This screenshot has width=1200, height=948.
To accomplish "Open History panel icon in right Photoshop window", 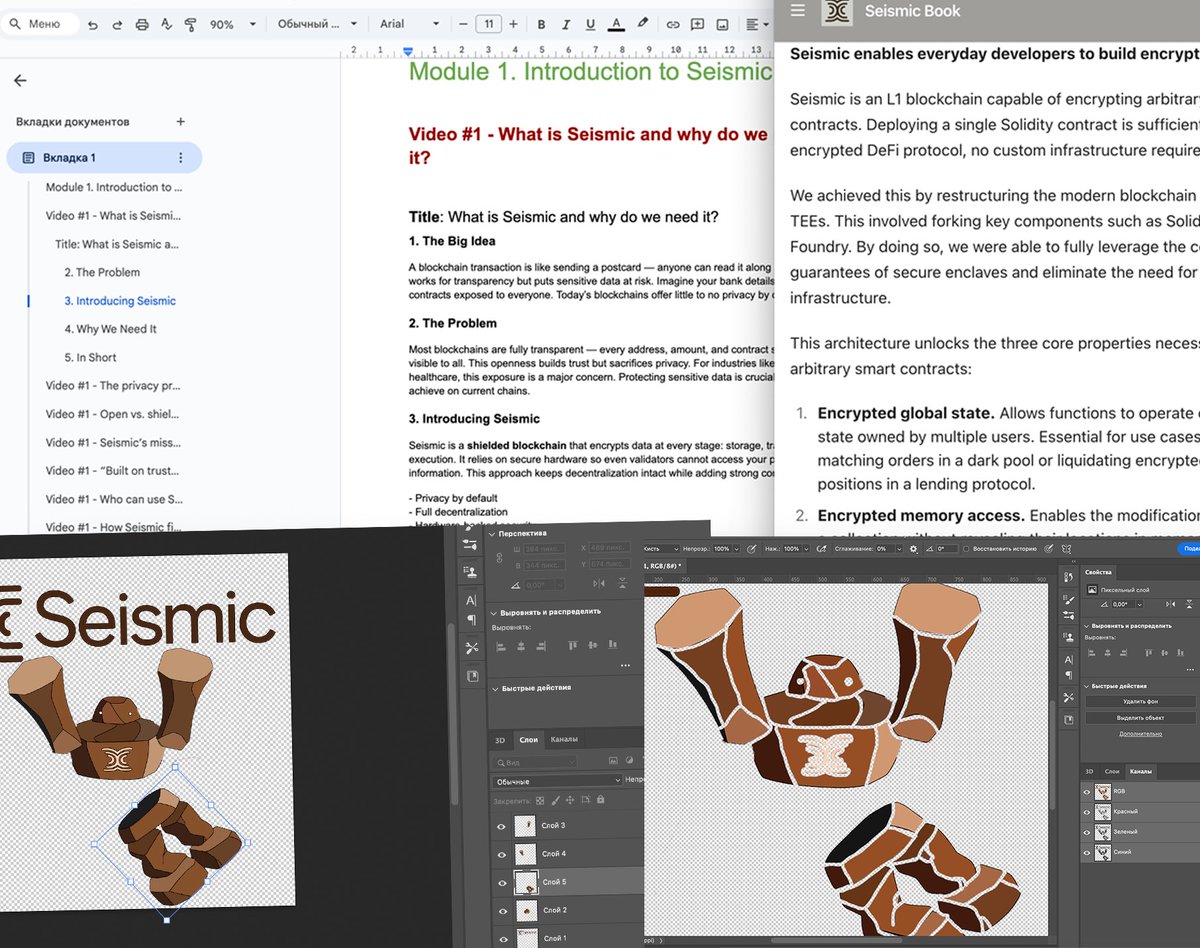I will coord(1068,577).
